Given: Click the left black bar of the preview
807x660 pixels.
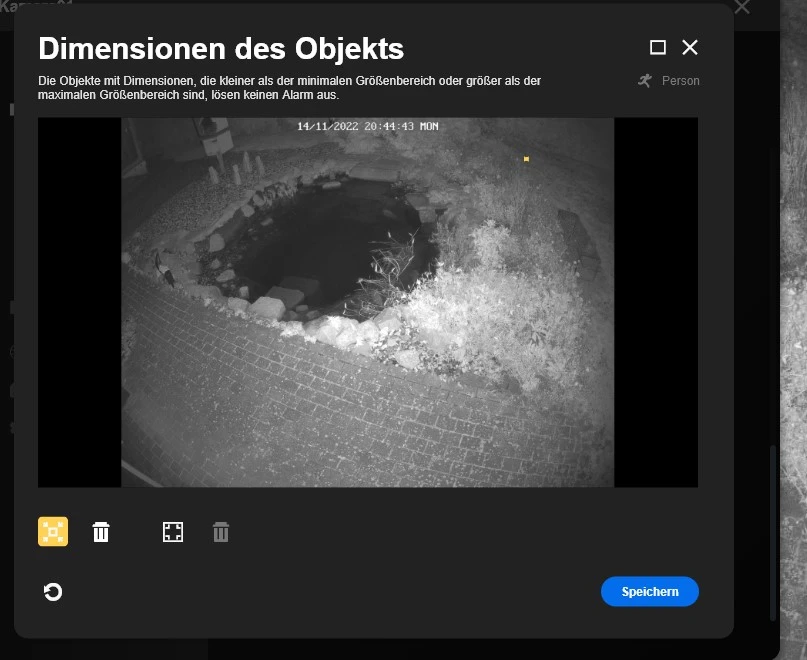Looking at the screenshot, I should [79, 300].
